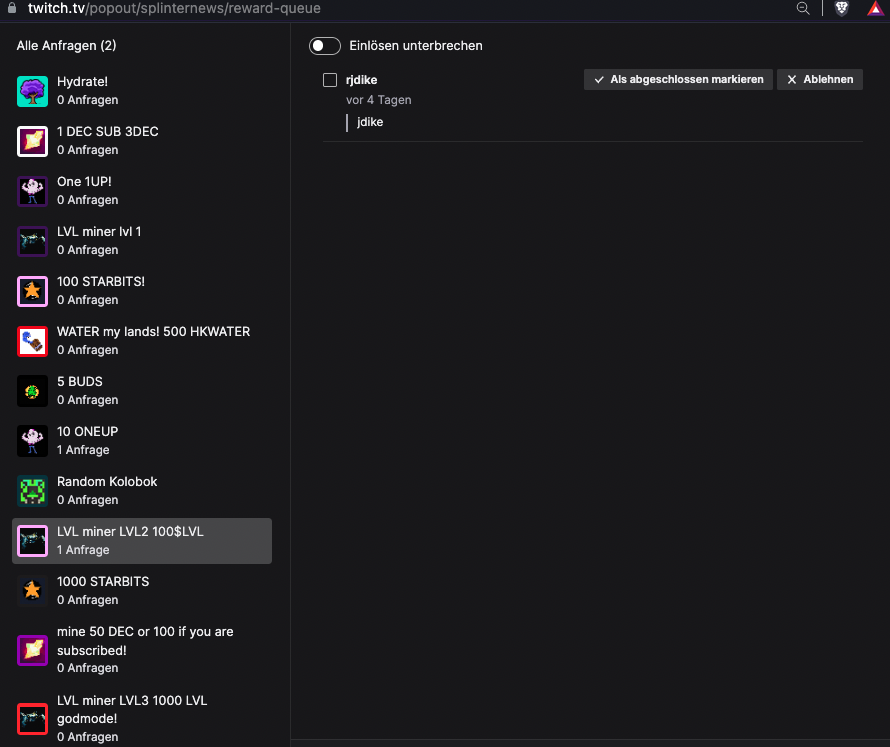890x747 pixels.
Task: Click the rjdike username link
Action: click(x=362, y=80)
